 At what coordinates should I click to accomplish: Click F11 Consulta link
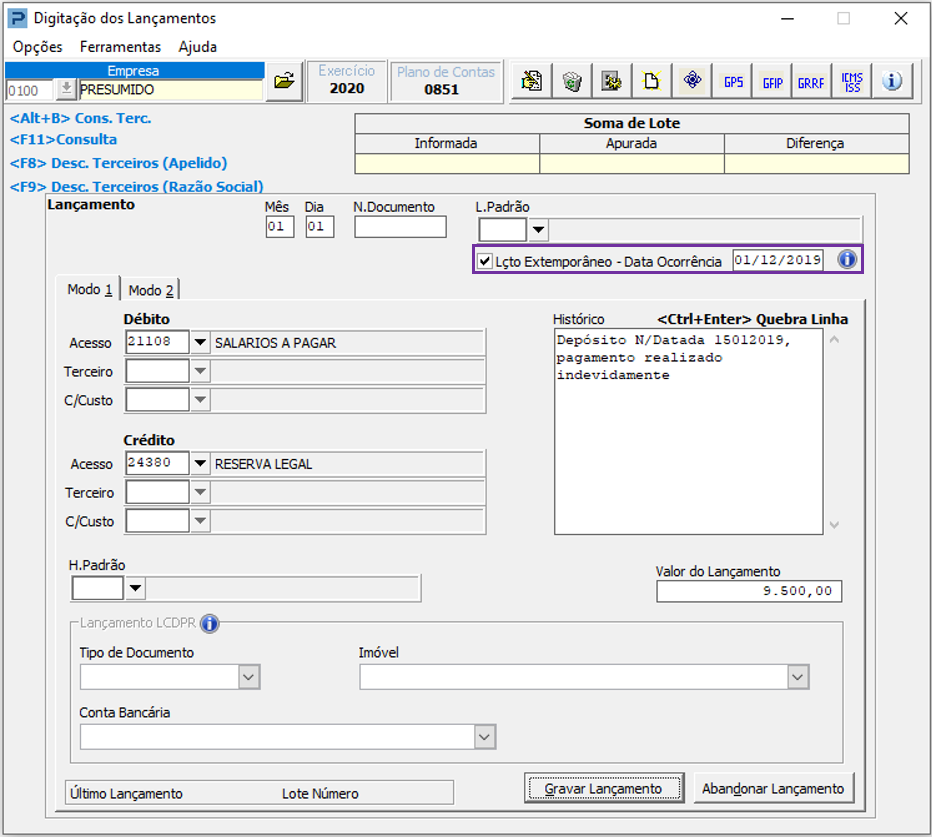(64, 139)
